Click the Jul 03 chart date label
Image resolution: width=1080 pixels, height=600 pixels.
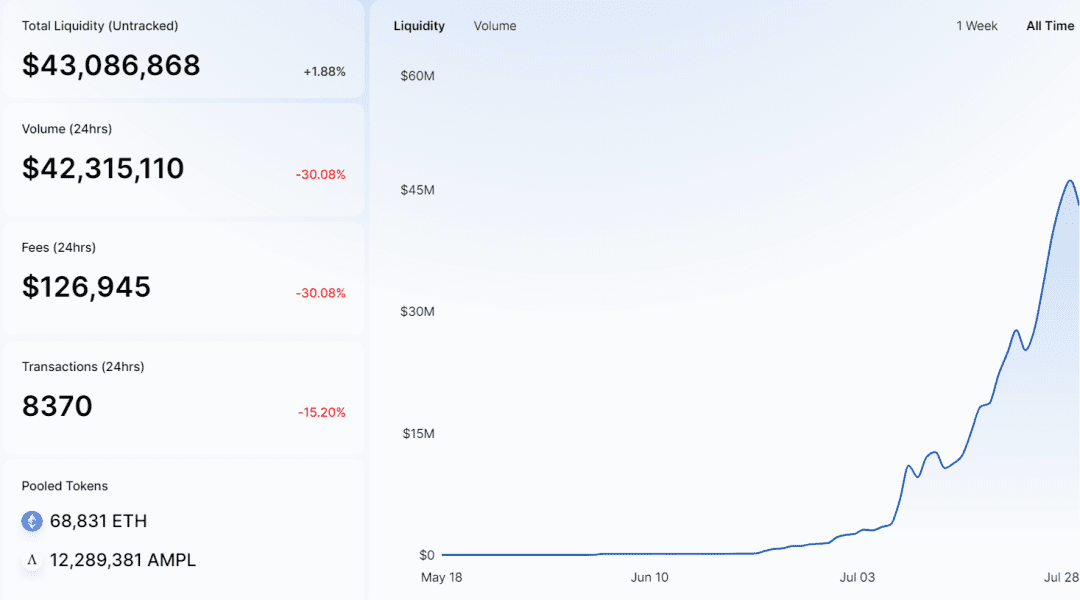(x=857, y=577)
